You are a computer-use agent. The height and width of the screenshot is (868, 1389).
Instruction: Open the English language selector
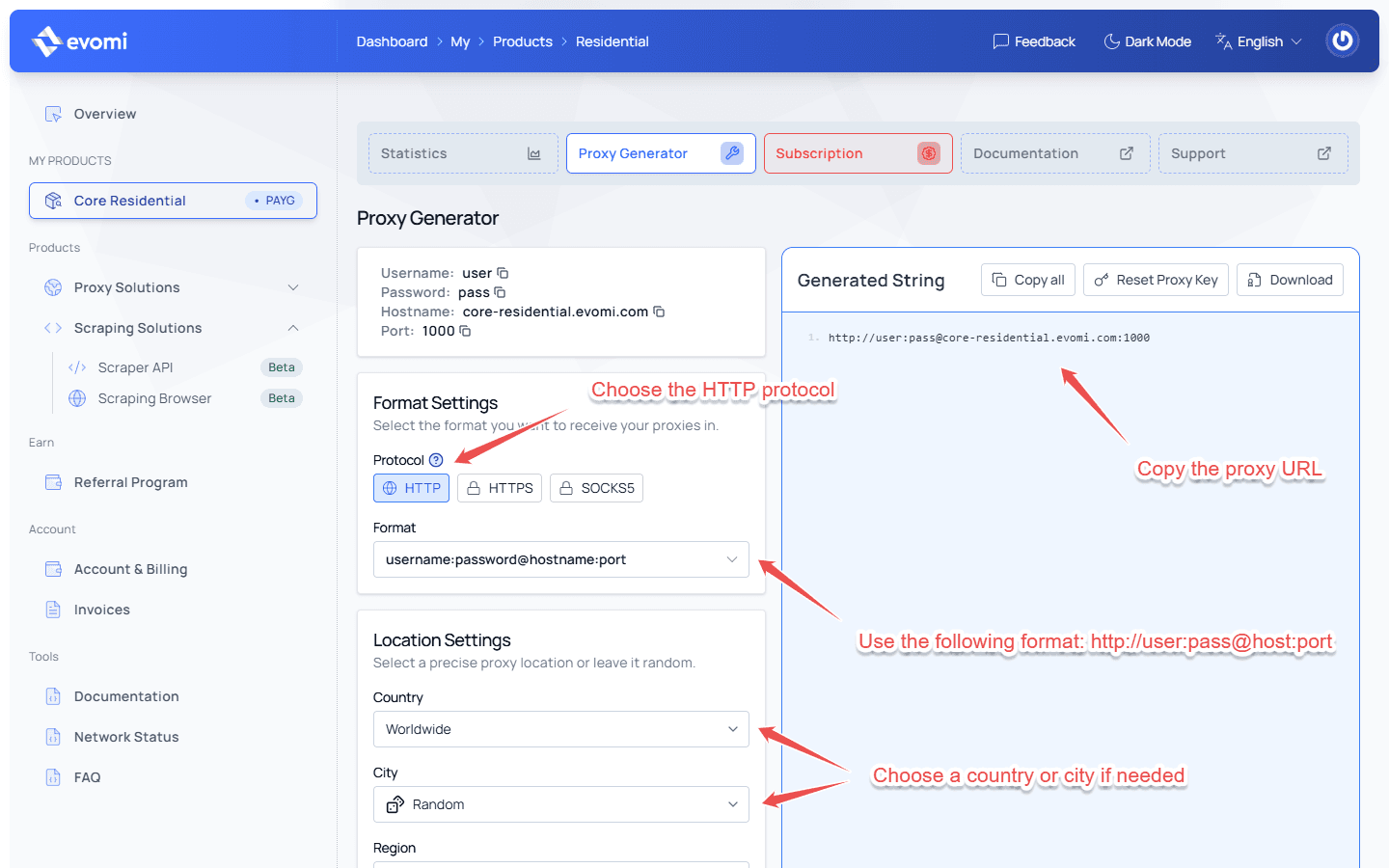tap(1259, 41)
